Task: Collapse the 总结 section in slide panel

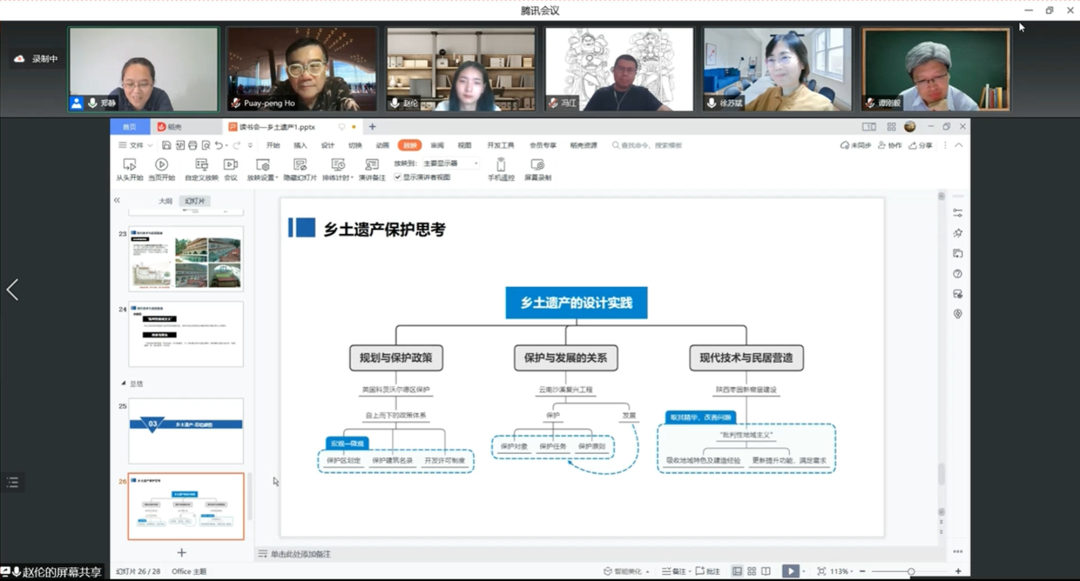Action: [124, 383]
